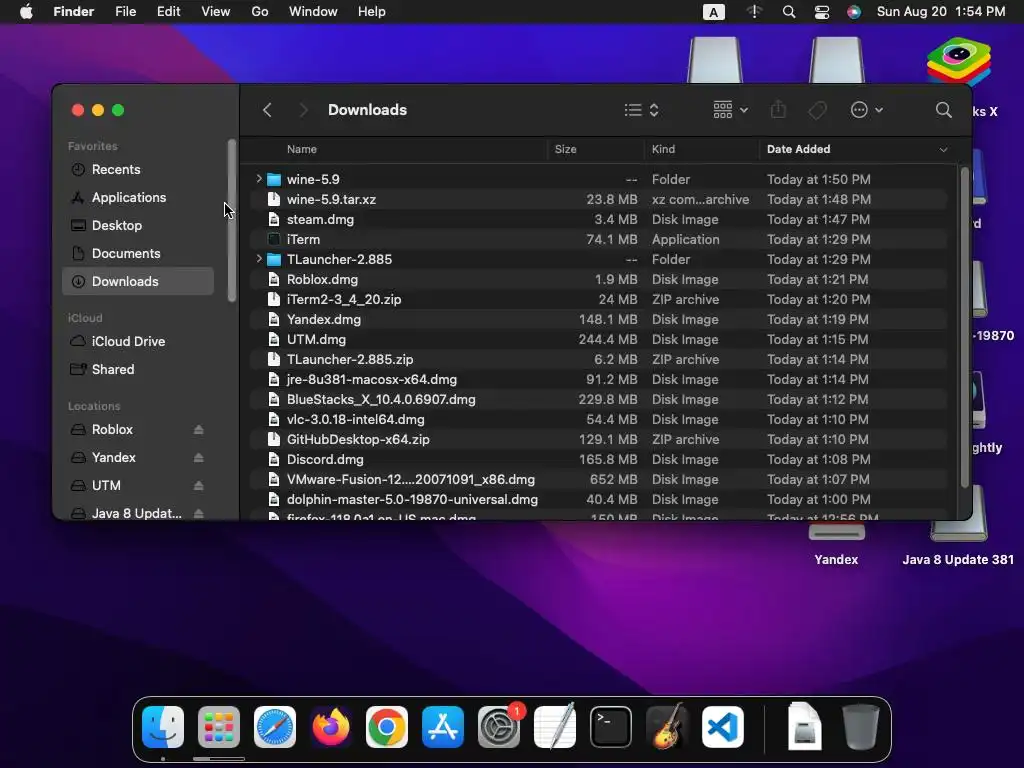Go back with the Finder back arrow
This screenshot has width=1024, height=768.
267,110
